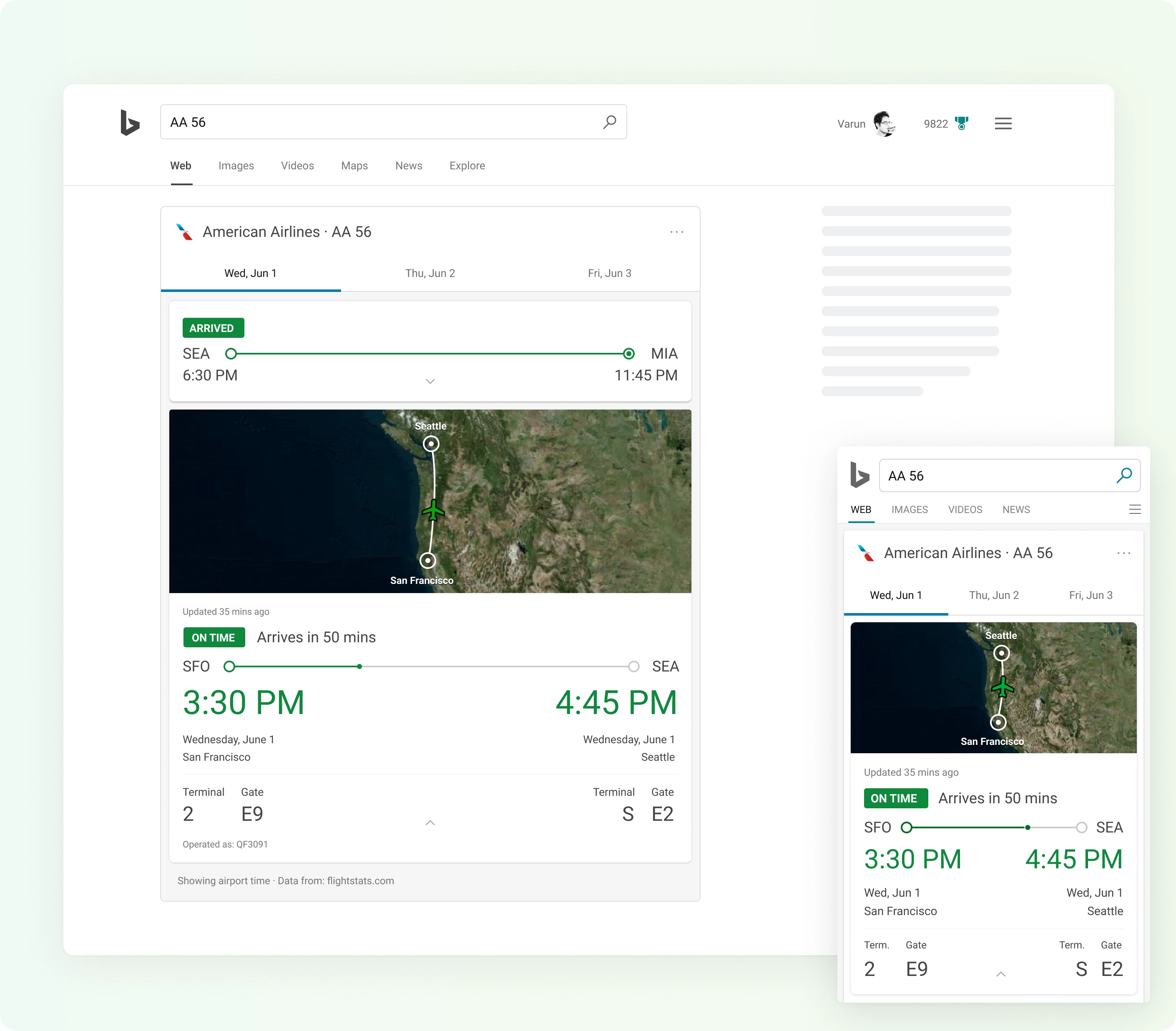
Task: Switch to VIDEOS tab in mobile panel
Action: (965, 510)
